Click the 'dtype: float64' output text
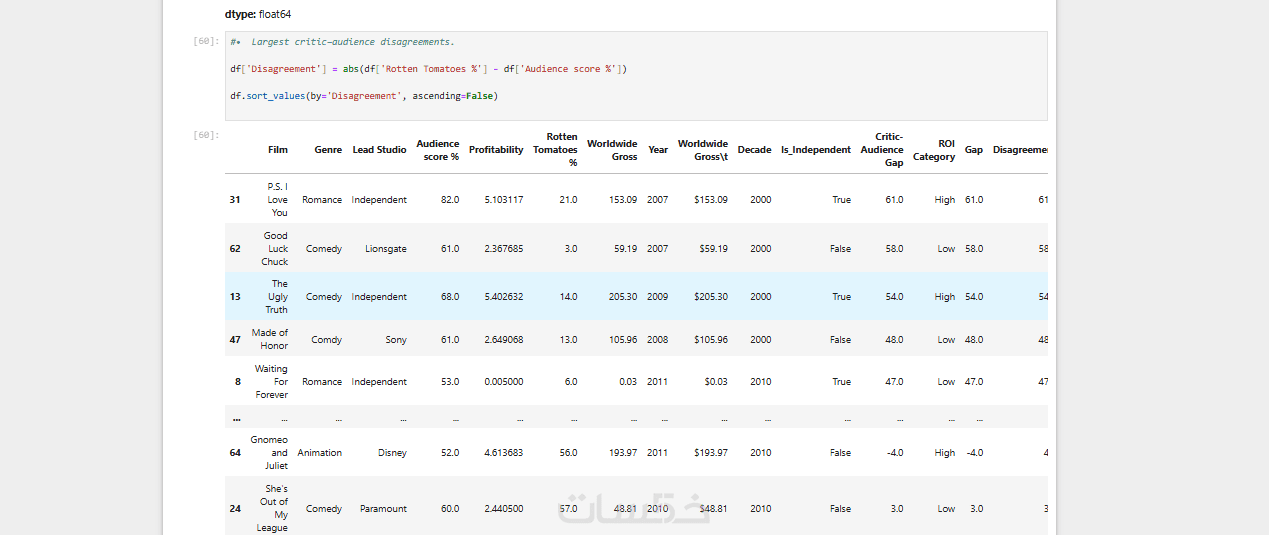Screen dimensions: 1269x535 [258, 14]
